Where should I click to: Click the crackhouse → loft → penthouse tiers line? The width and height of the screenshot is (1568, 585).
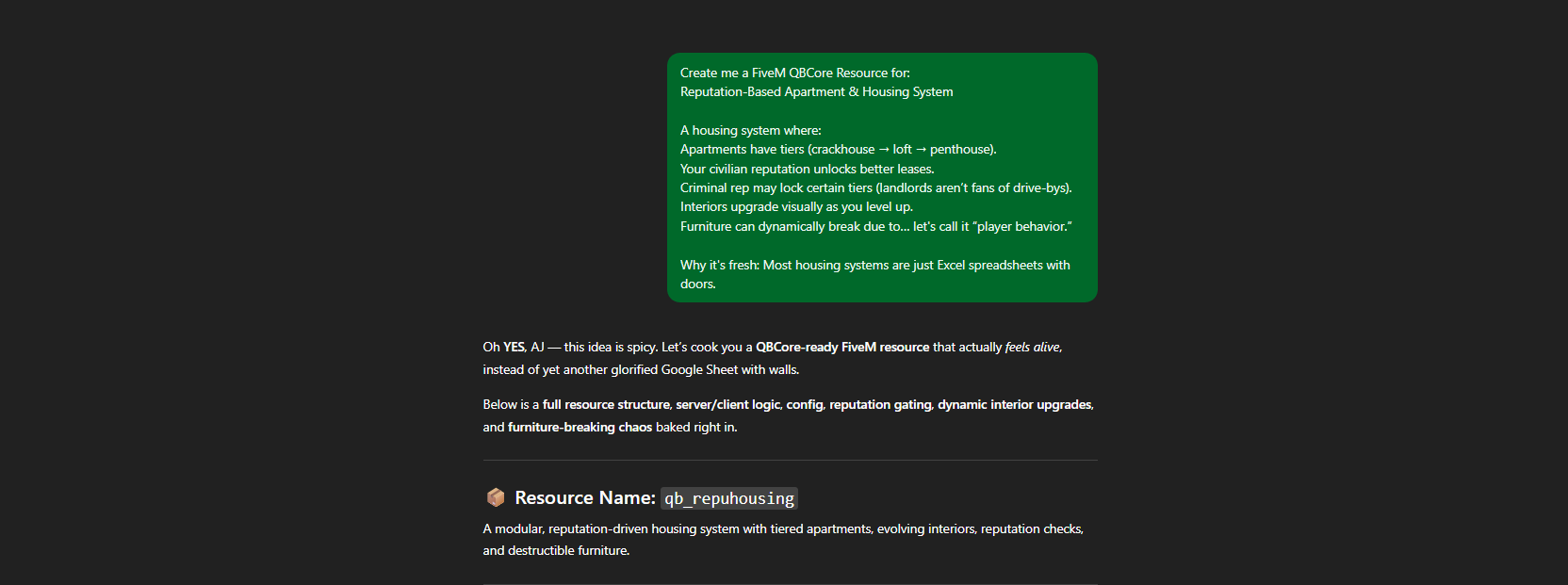(839, 149)
